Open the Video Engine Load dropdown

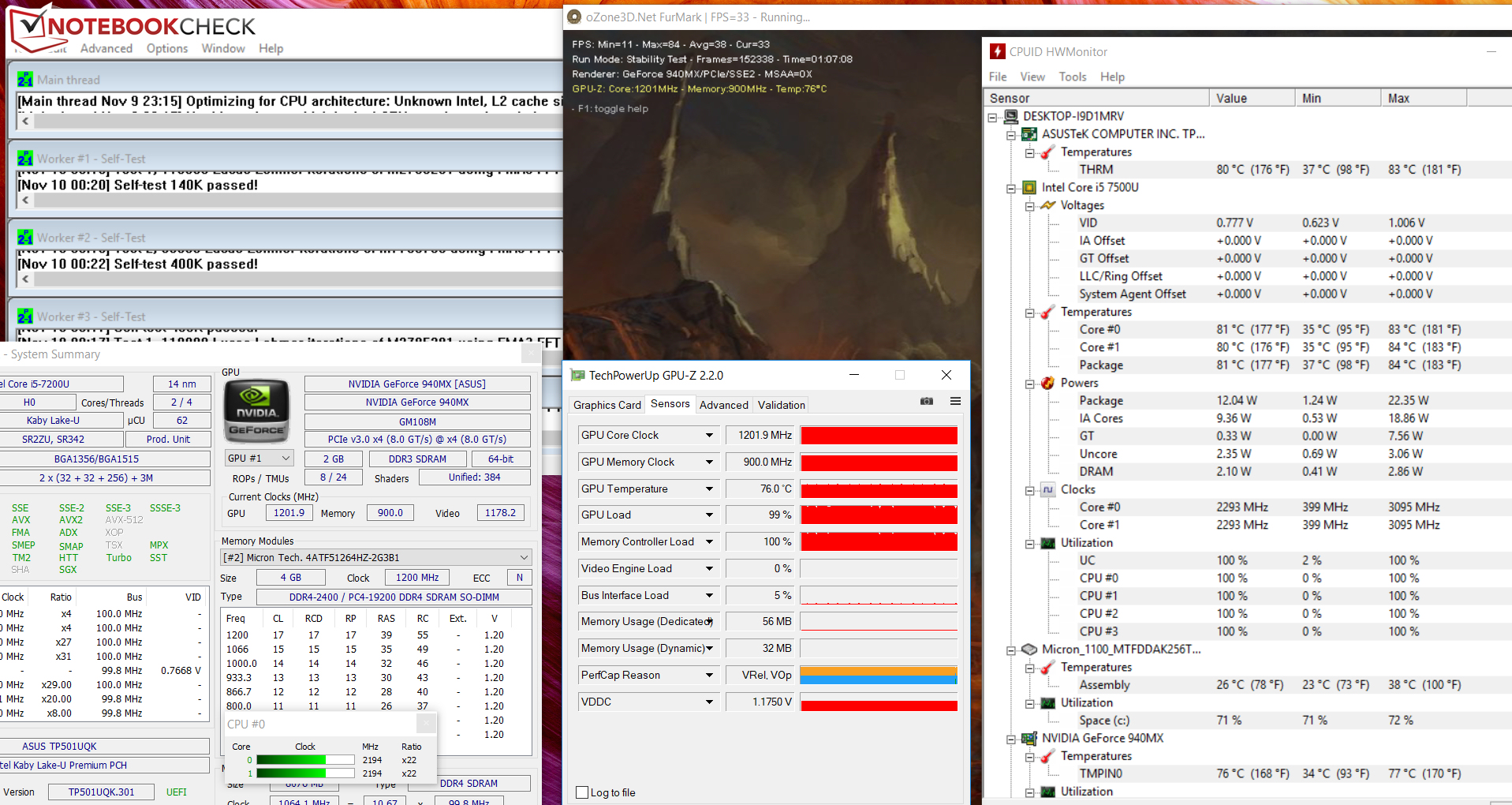point(709,569)
